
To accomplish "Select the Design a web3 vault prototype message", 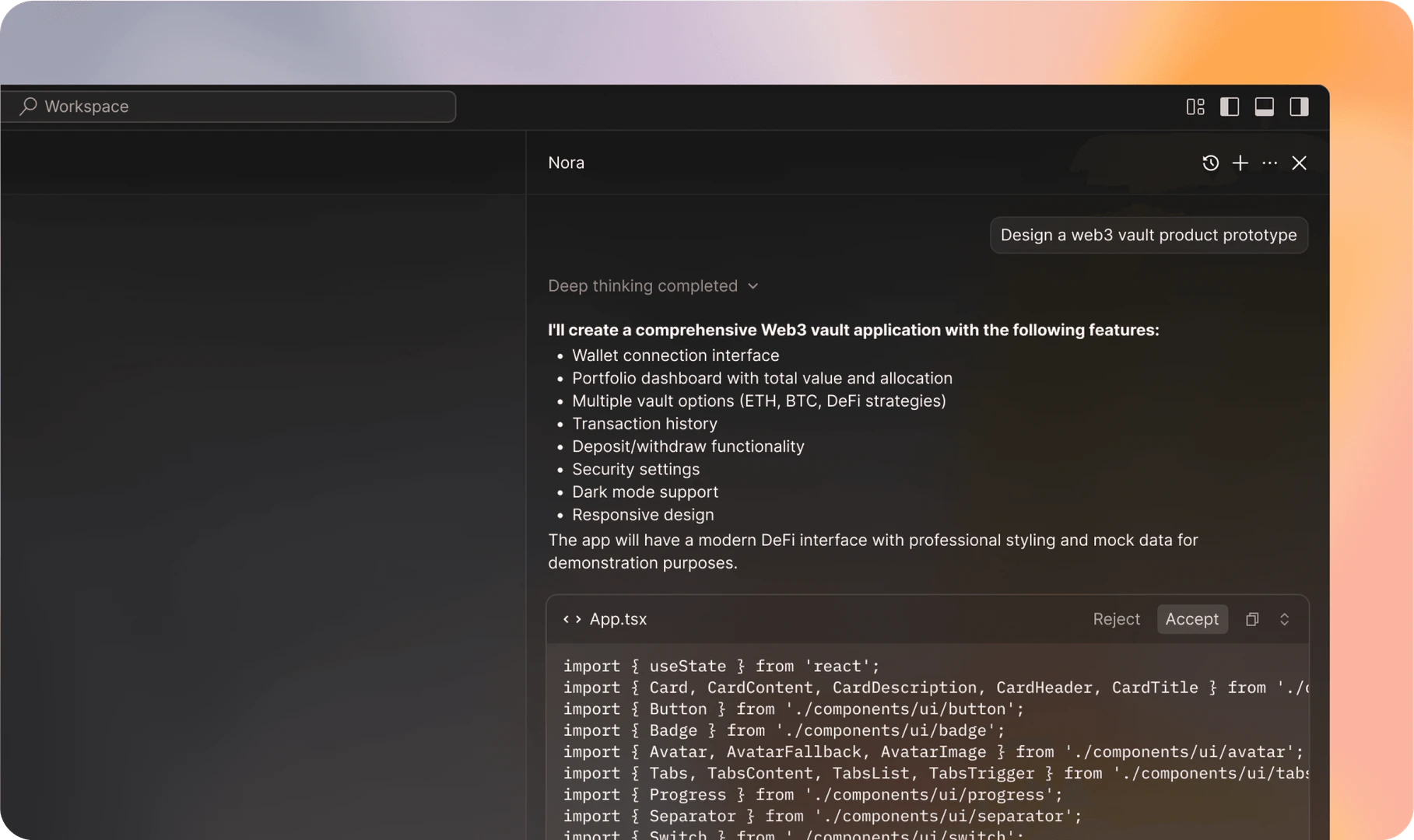I will click(x=1148, y=235).
